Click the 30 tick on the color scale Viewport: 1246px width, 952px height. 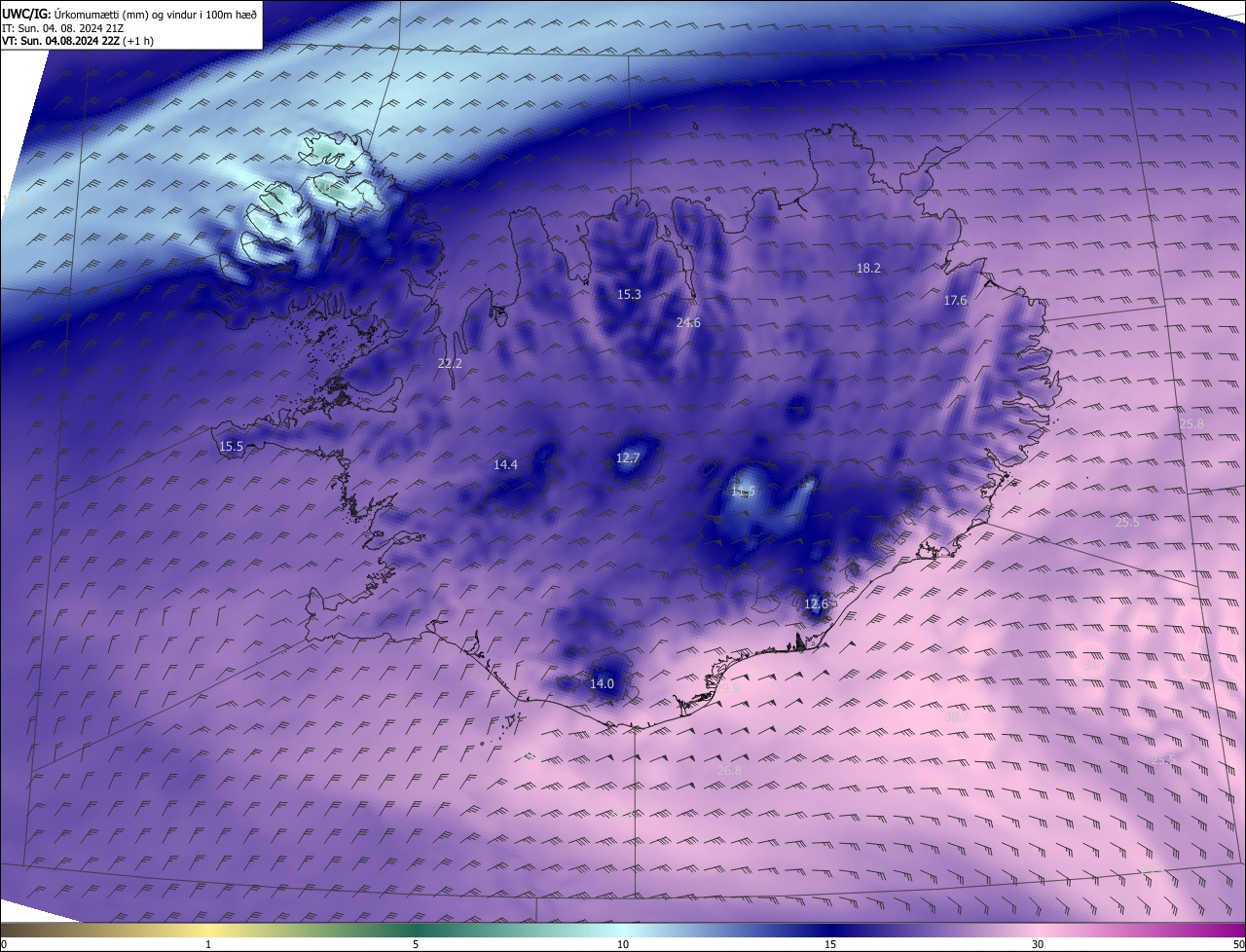[1038, 944]
